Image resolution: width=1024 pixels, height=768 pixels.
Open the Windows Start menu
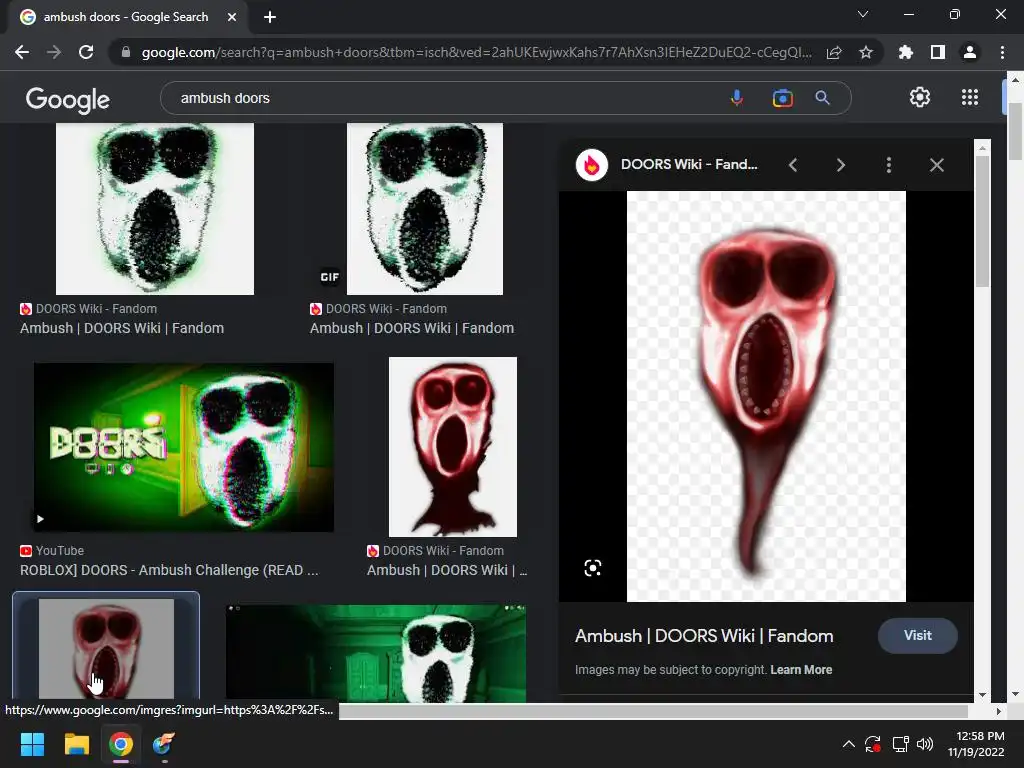tap(32, 744)
